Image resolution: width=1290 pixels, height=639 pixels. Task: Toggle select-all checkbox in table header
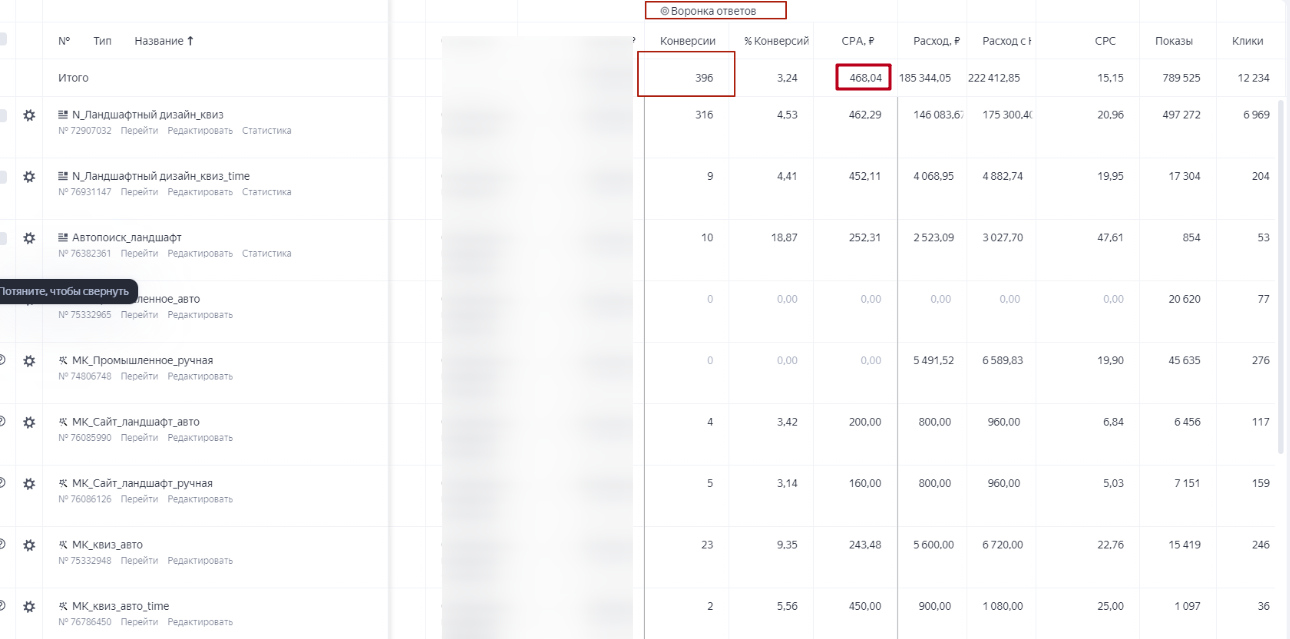[2, 40]
